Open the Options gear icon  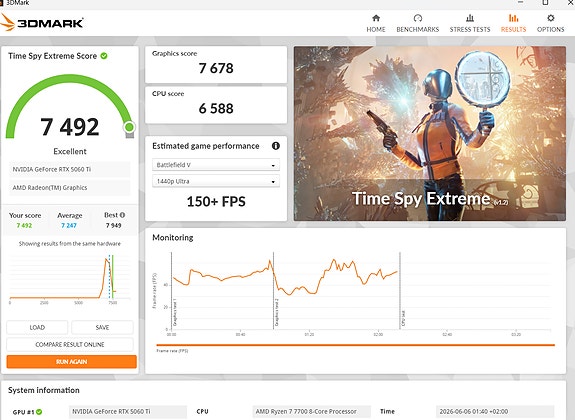550,18
